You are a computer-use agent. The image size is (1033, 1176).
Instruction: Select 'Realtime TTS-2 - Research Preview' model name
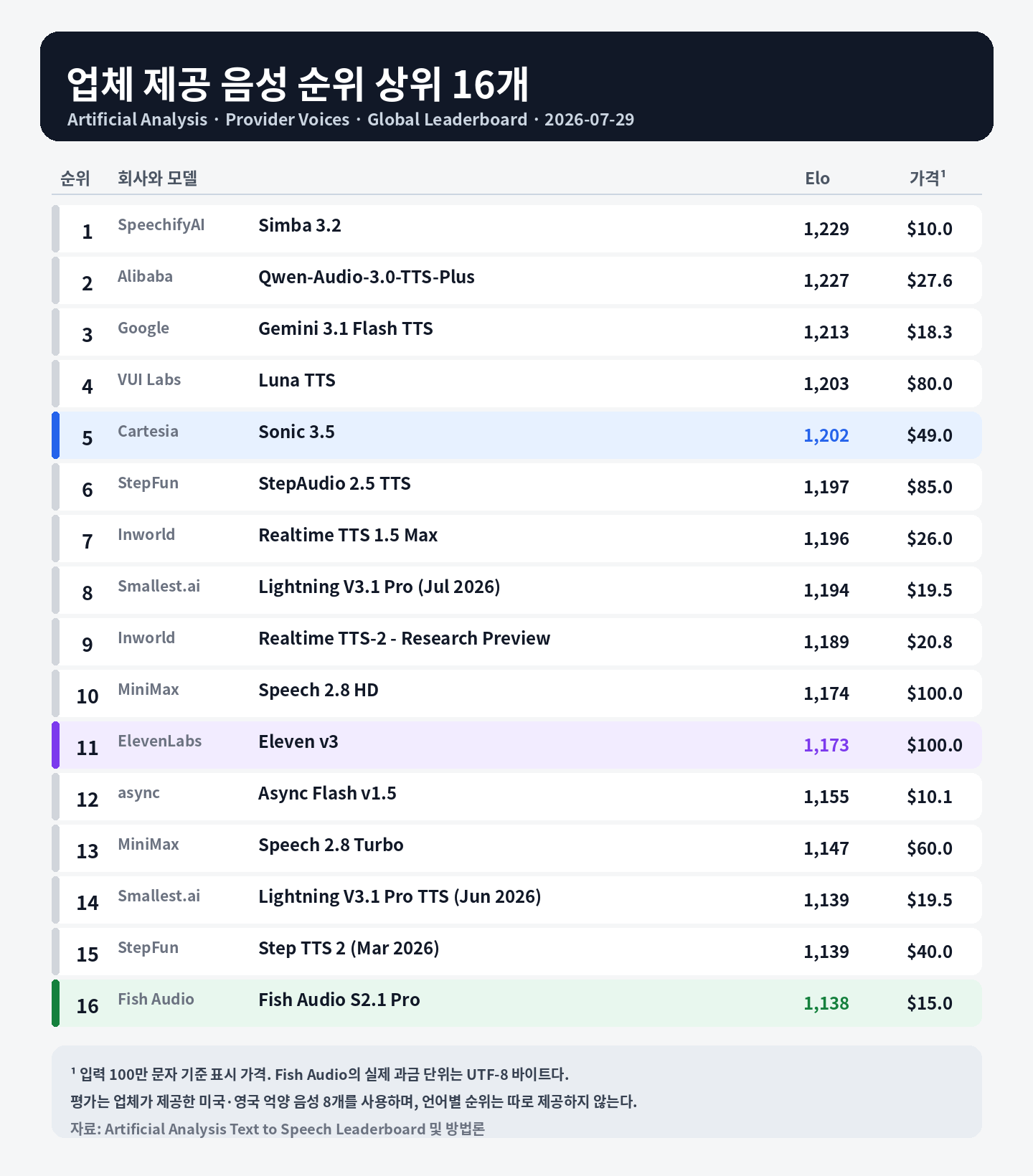pos(405,638)
